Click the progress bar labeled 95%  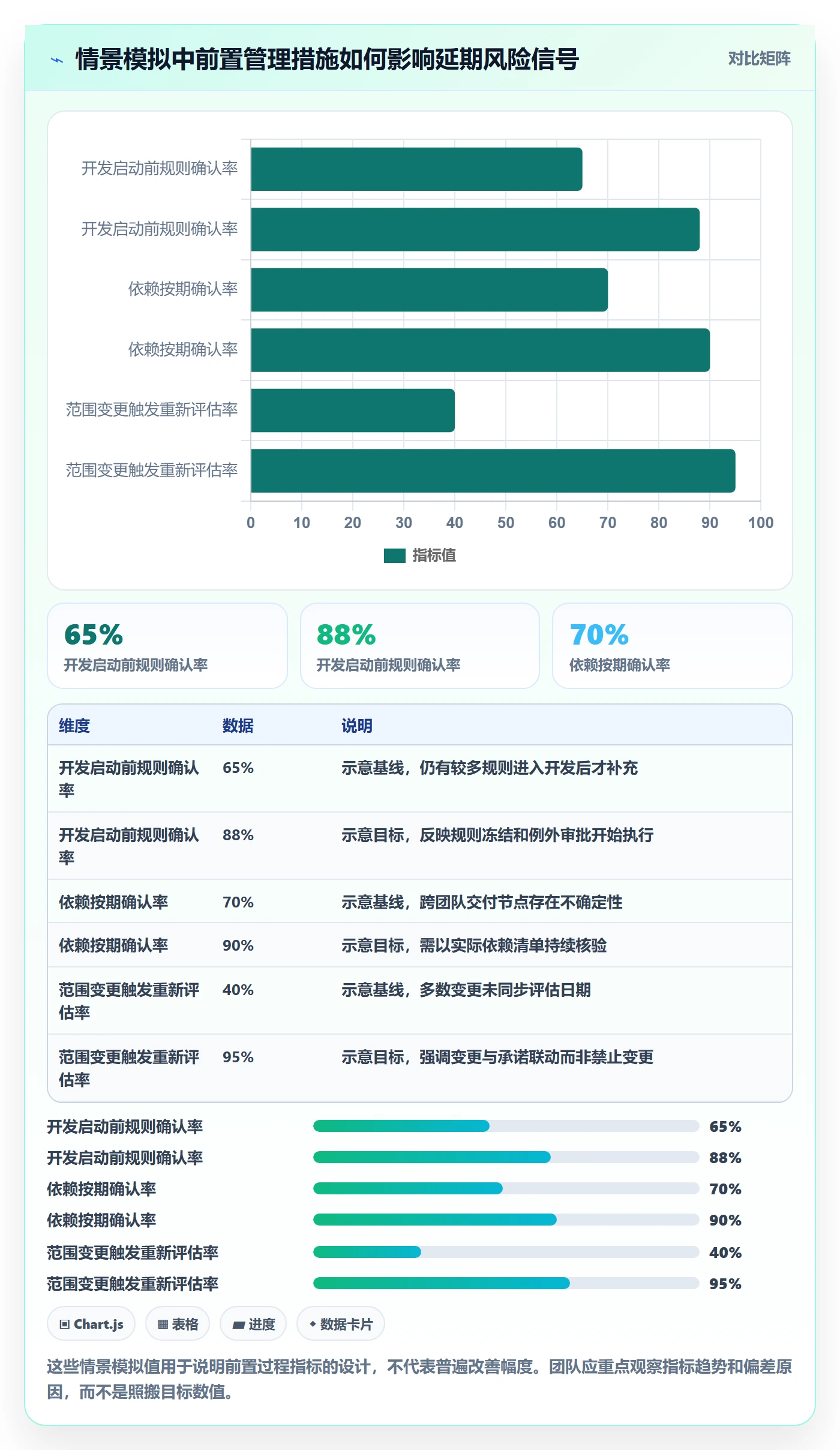tap(506, 1283)
